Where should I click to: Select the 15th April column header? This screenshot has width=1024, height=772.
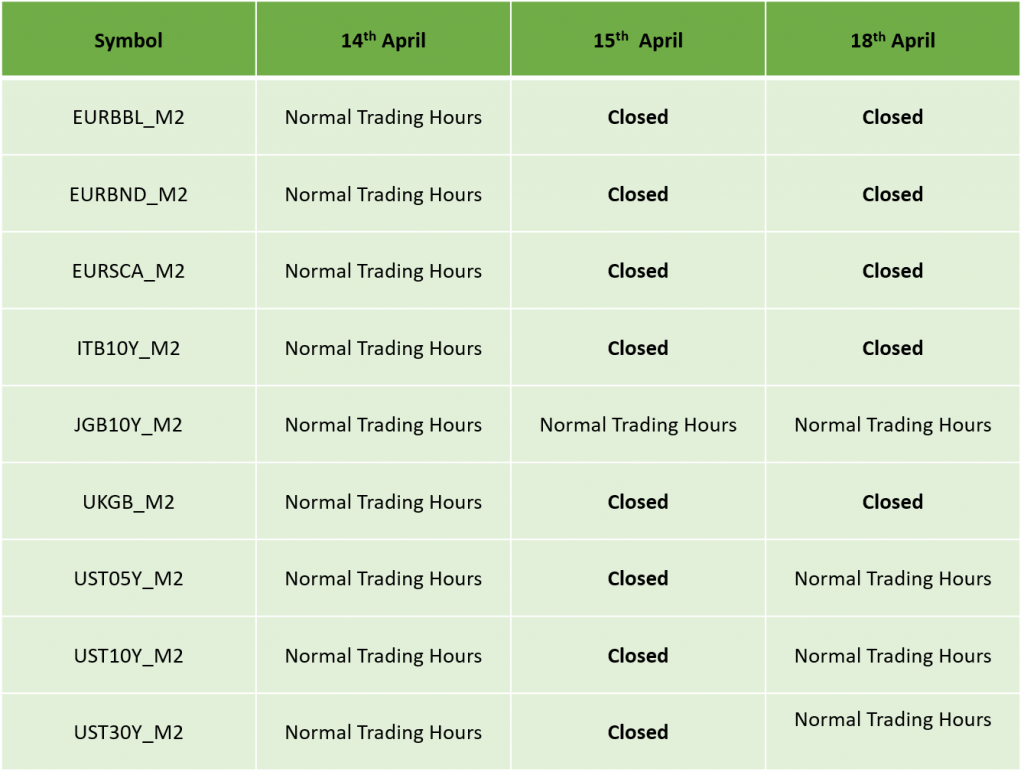click(638, 40)
